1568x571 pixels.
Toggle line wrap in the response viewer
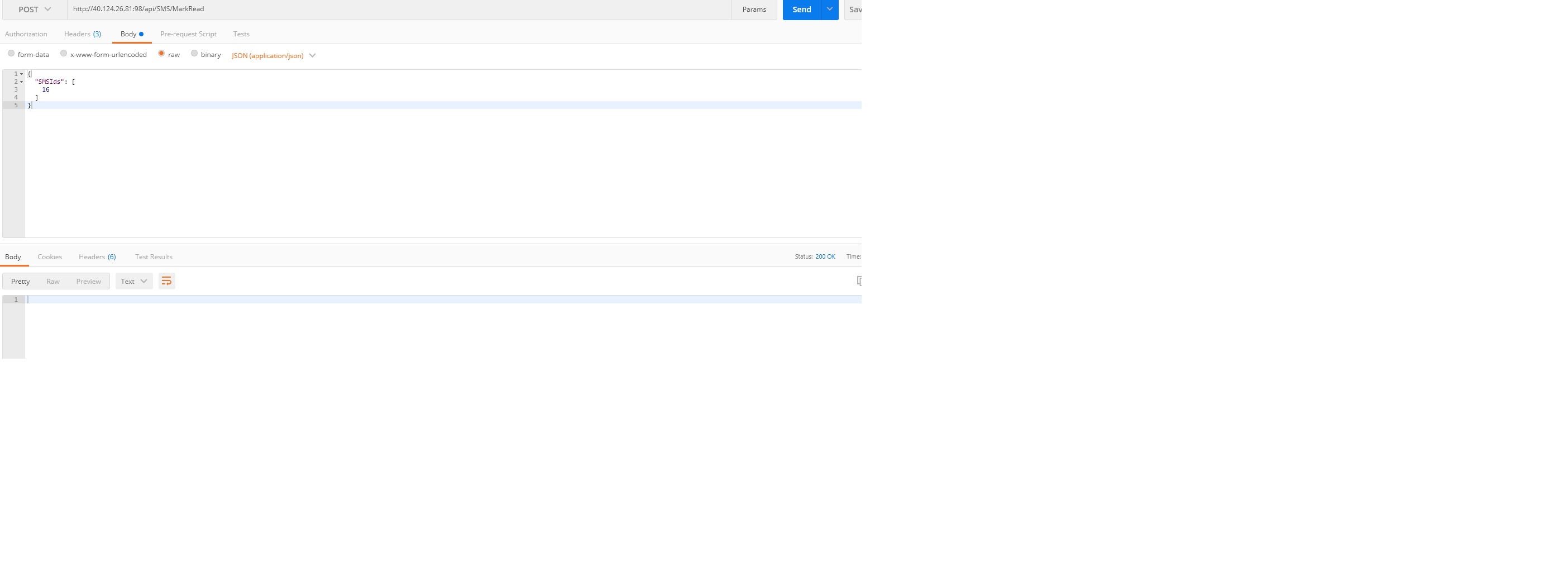click(x=166, y=281)
